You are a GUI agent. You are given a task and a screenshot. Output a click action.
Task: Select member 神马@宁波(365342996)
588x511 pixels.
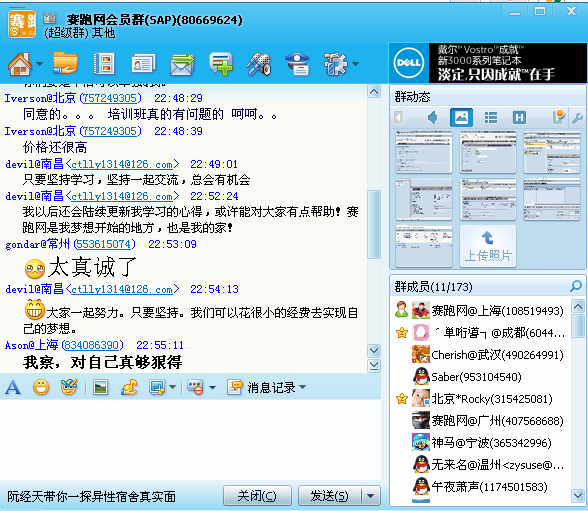(x=481, y=443)
